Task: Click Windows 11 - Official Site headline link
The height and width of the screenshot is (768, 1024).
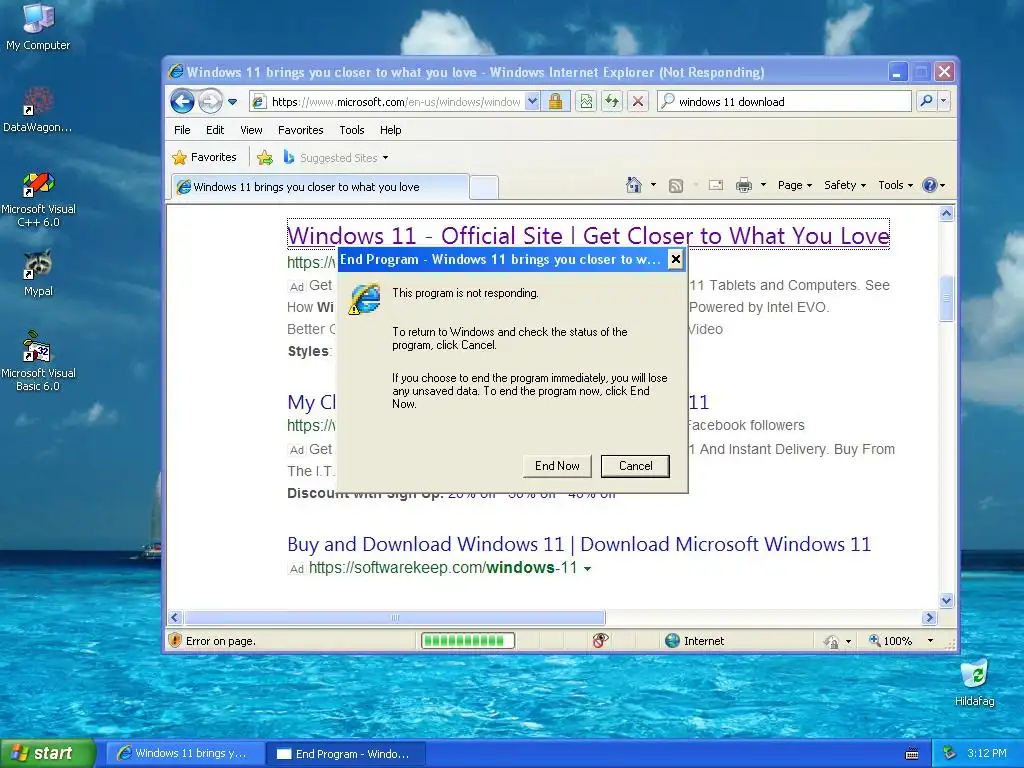Action: [x=588, y=235]
